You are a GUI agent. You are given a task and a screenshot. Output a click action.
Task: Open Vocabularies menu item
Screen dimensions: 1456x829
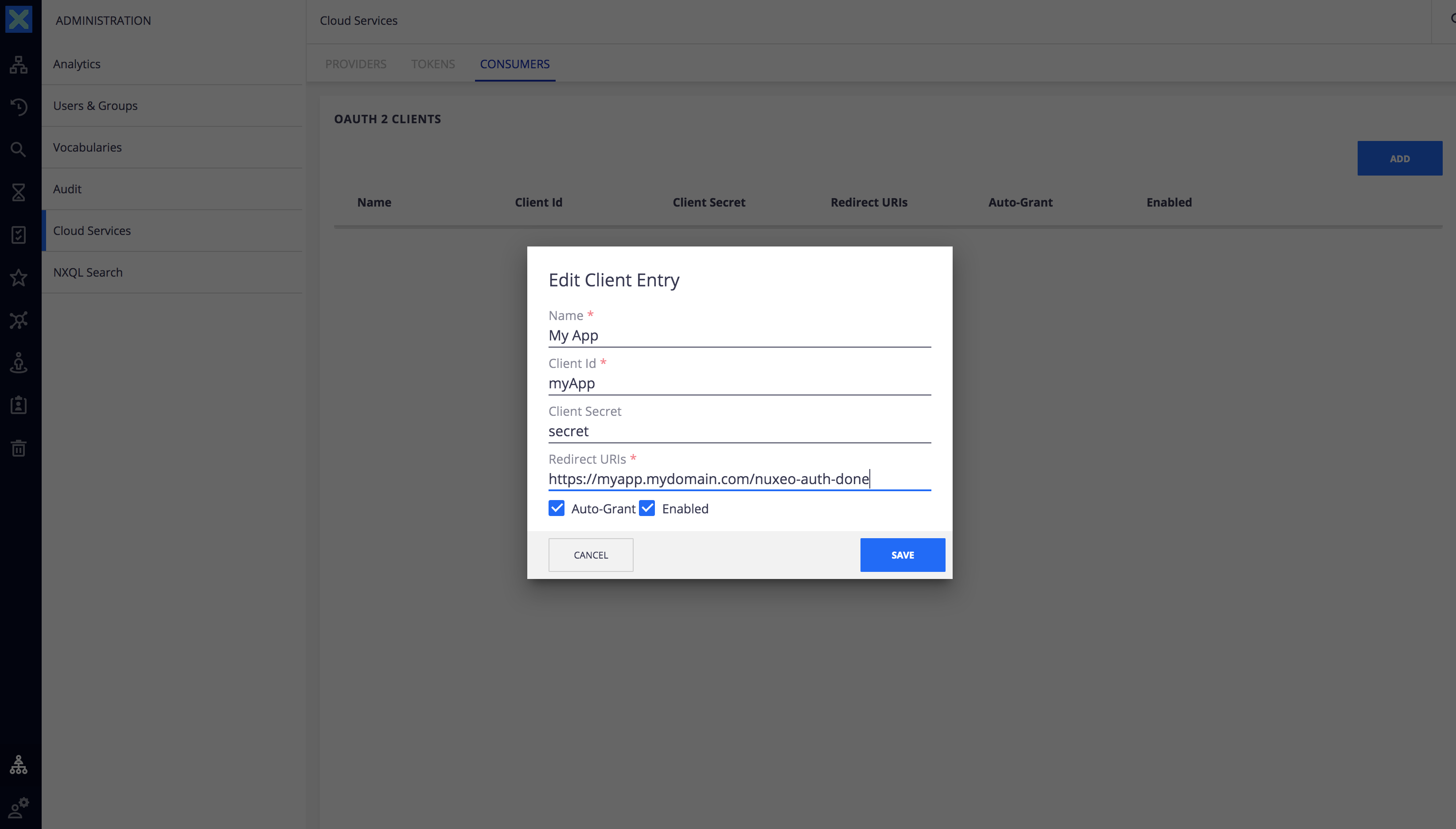click(172, 147)
